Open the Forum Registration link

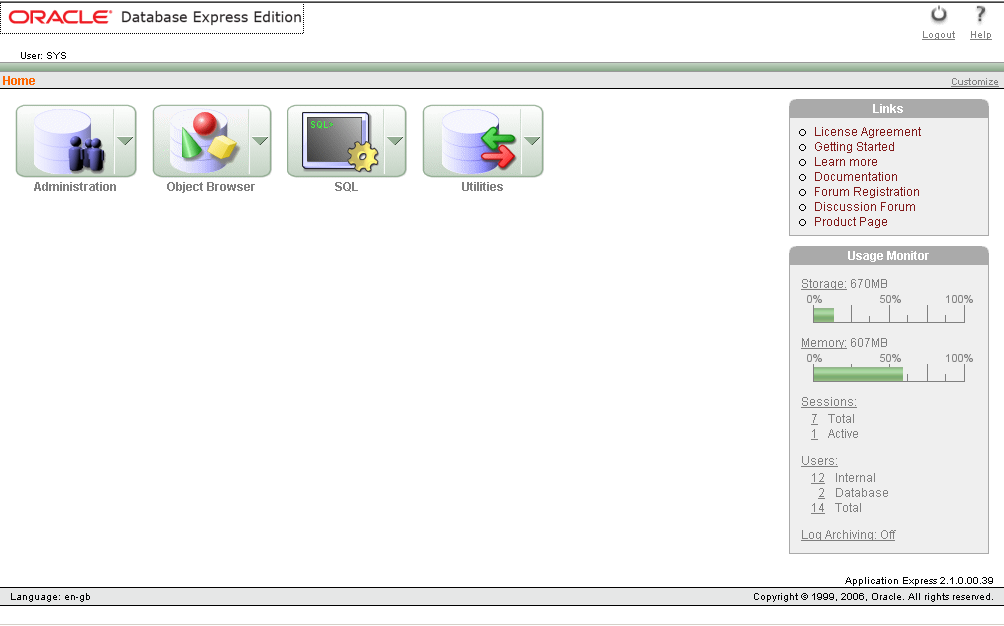coord(866,192)
